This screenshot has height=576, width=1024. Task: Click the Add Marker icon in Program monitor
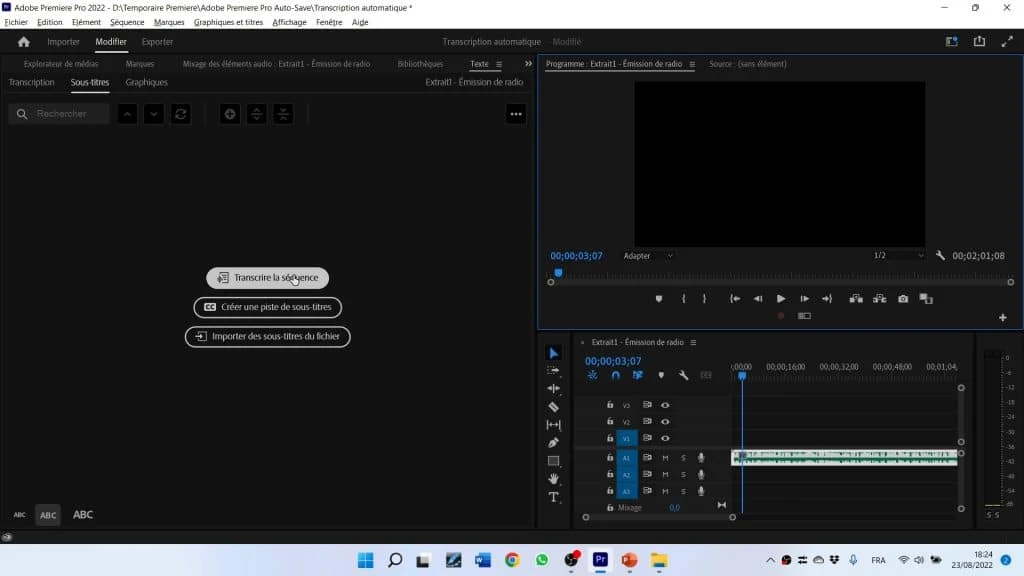658,298
